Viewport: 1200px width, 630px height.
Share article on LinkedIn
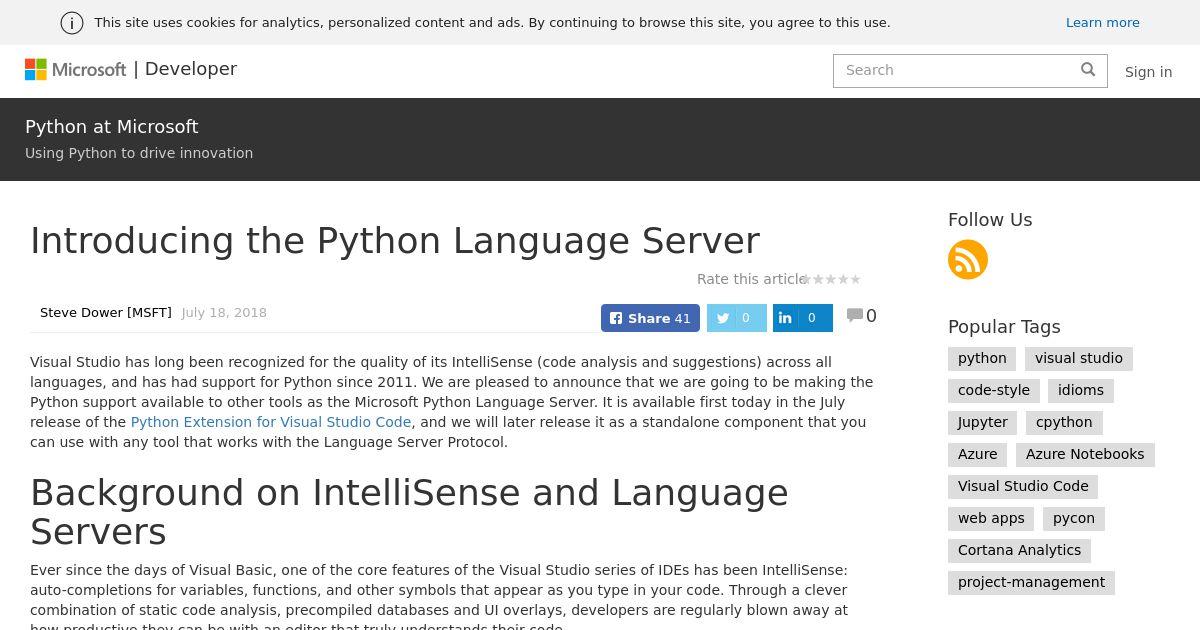point(803,318)
